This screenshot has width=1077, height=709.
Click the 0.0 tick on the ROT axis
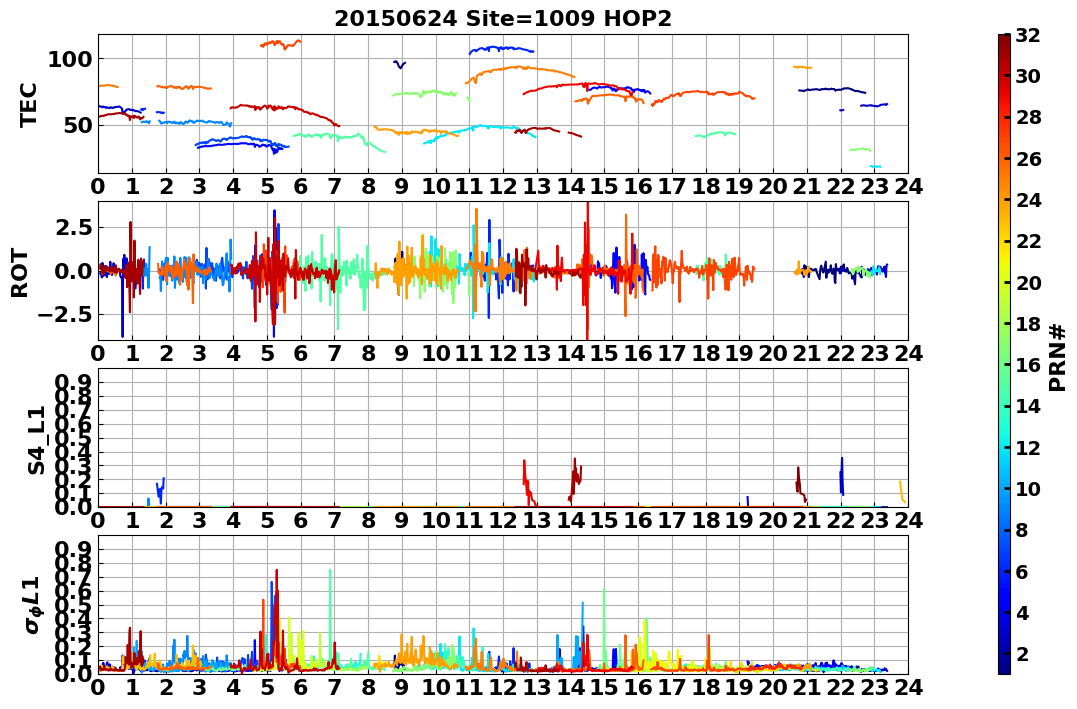(x=74, y=271)
